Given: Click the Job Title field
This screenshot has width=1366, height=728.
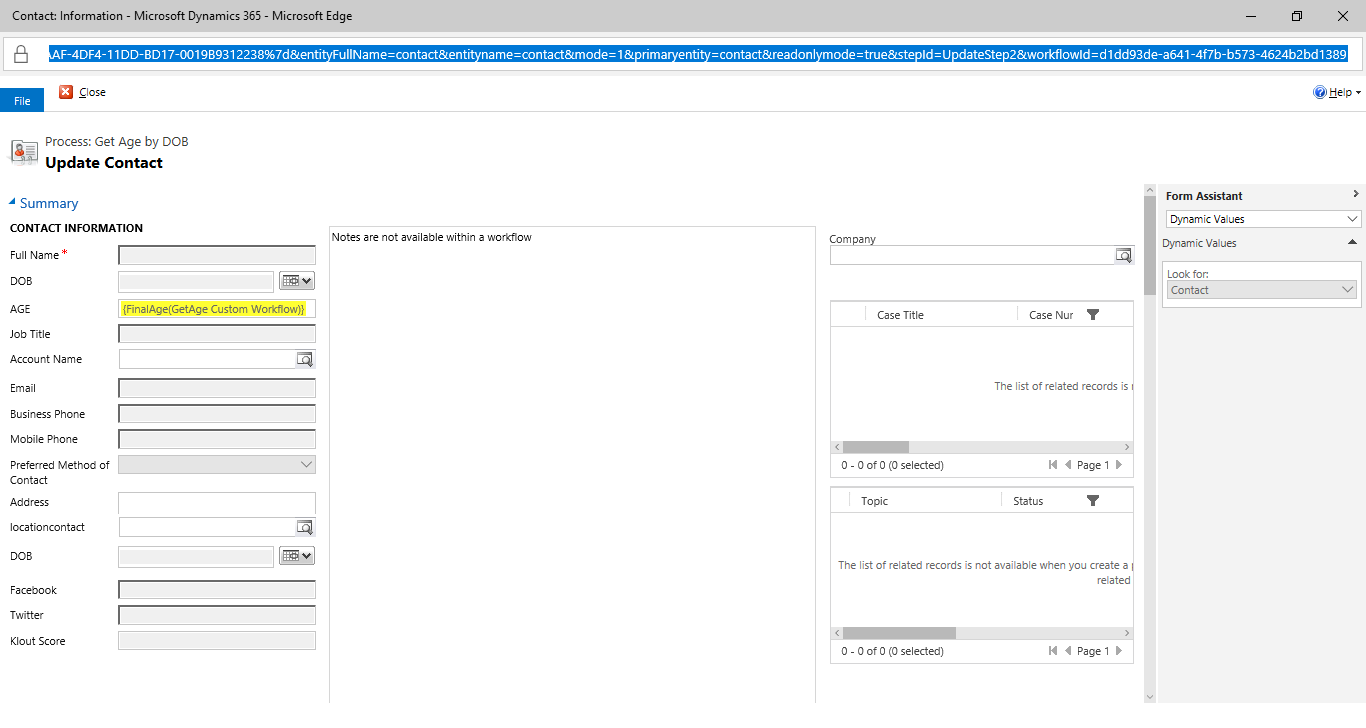Looking at the screenshot, I should tap(217, 334).
